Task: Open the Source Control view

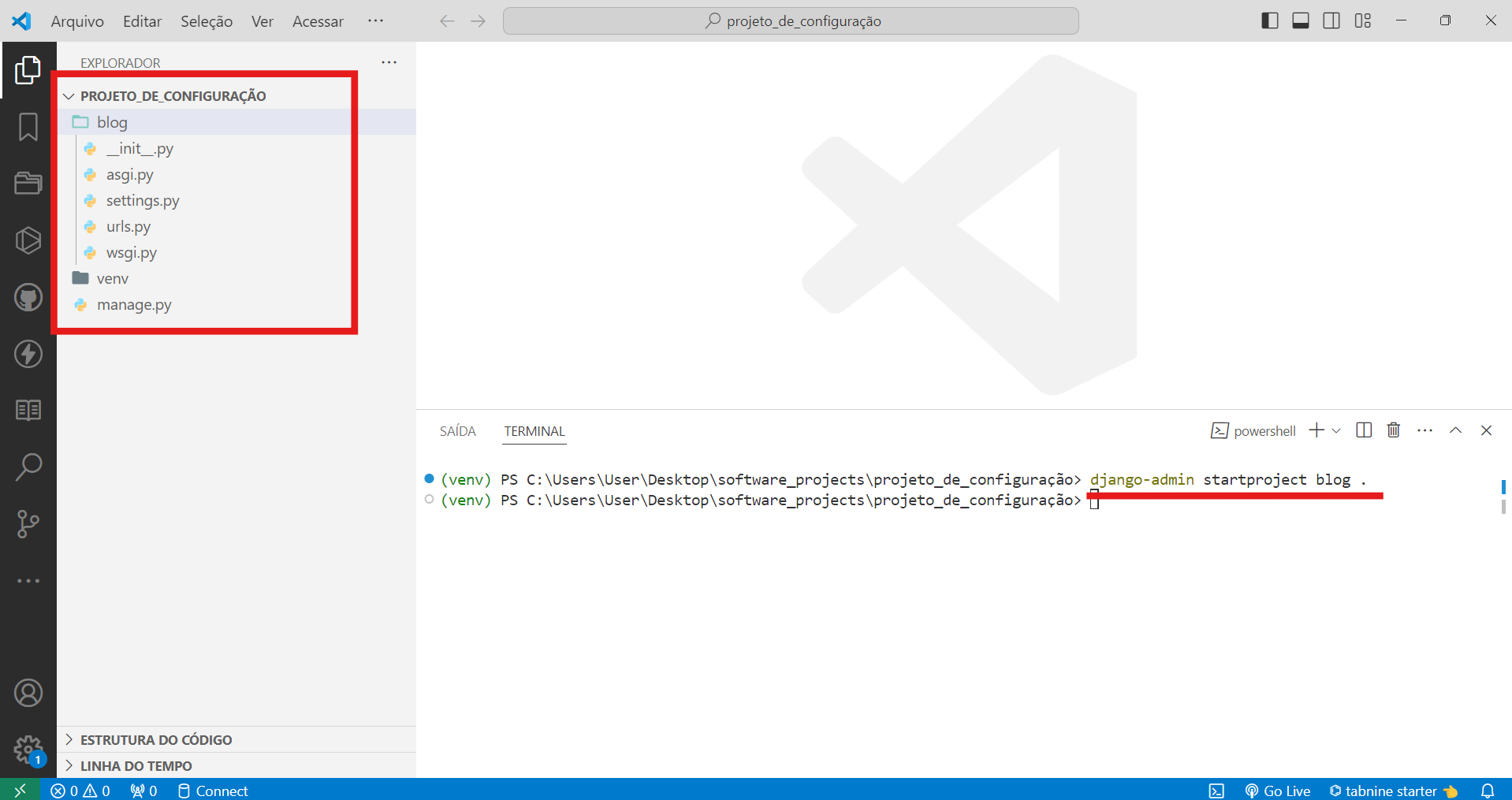Action: pos(28,523)
